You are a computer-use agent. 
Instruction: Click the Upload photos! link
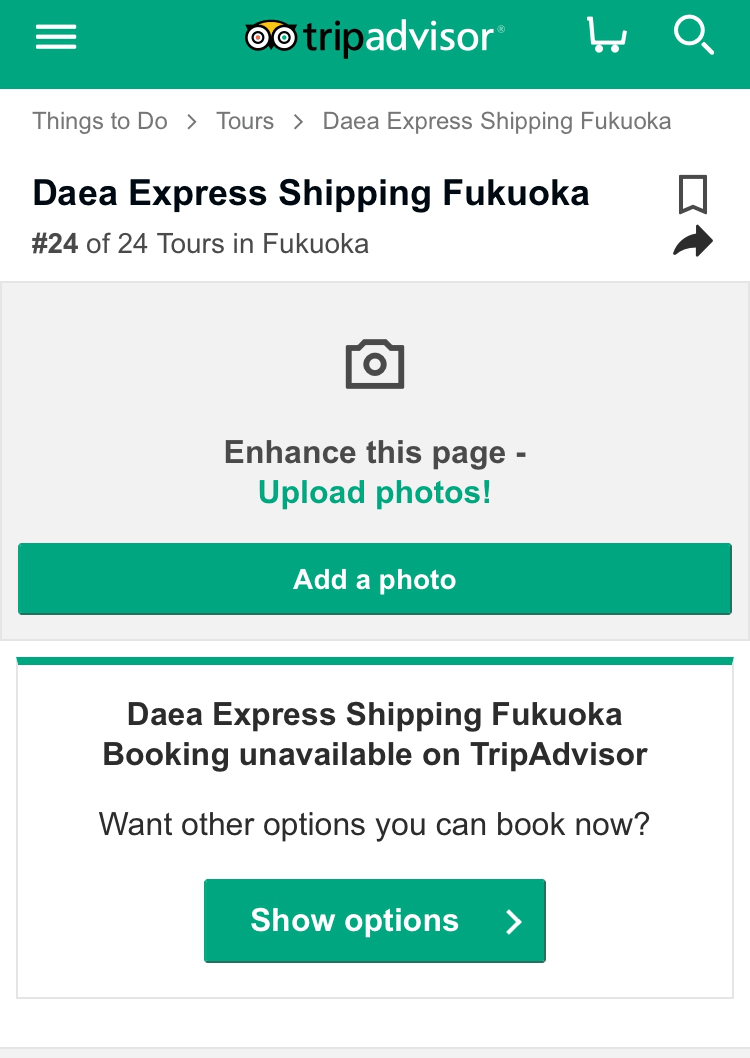375,492
